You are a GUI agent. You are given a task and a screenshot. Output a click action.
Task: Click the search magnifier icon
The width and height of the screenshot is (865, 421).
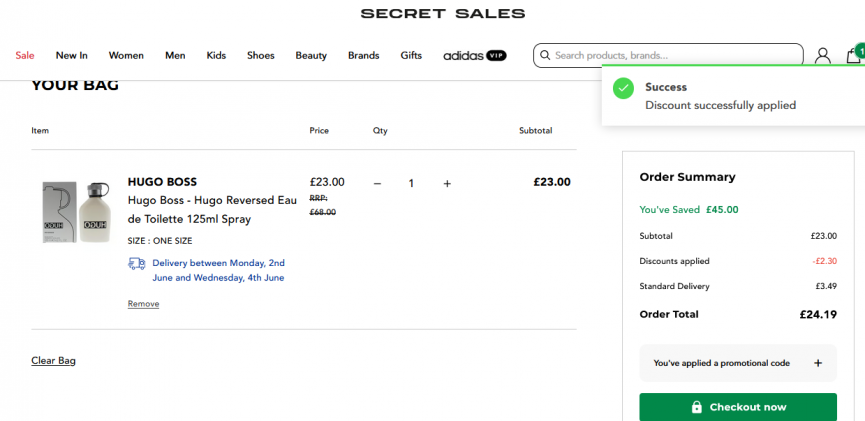(545, 56)
